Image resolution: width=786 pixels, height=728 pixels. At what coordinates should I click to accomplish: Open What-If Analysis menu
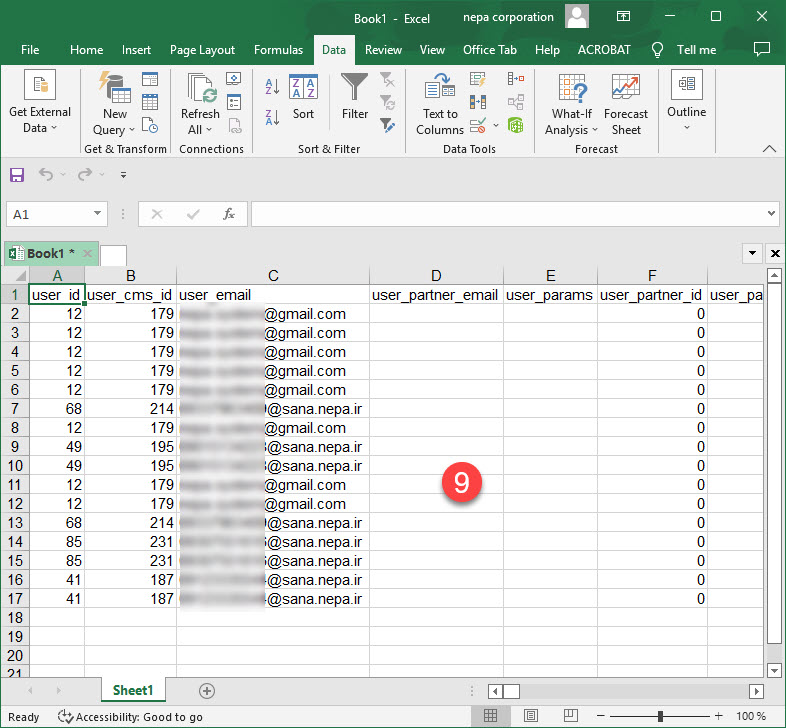[x=571, y=104]
